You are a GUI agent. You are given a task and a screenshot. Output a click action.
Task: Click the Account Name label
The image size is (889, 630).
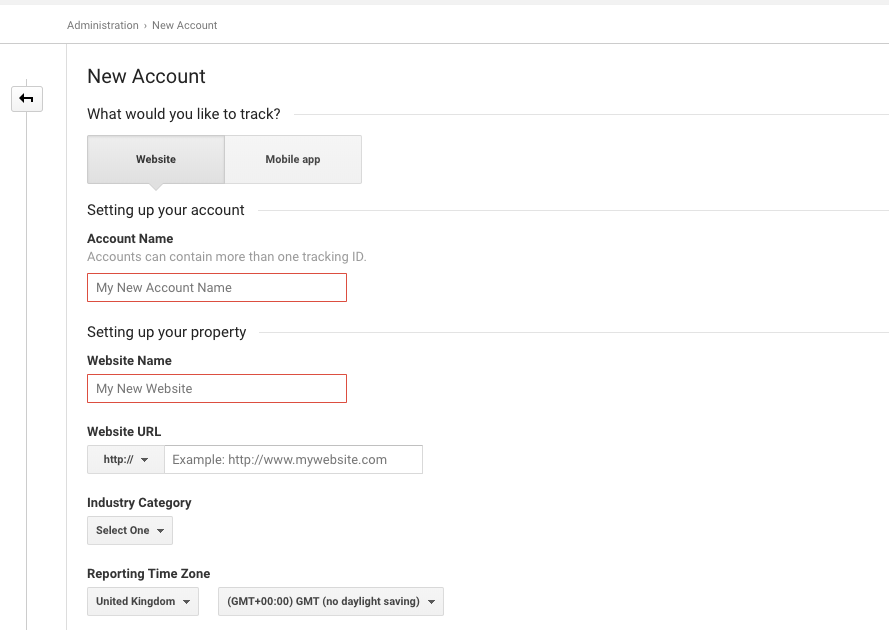130,239
